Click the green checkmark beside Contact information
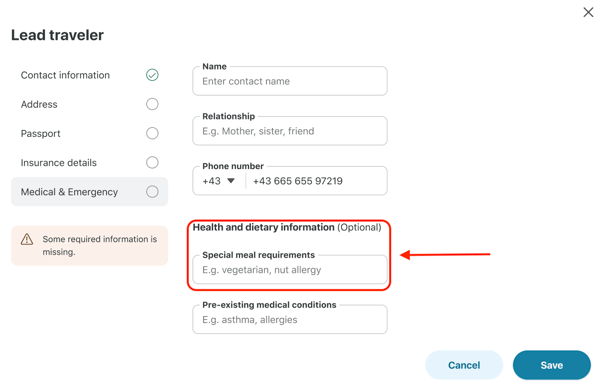The width and height of the screenshot is (600, 389). pos(152,75)
